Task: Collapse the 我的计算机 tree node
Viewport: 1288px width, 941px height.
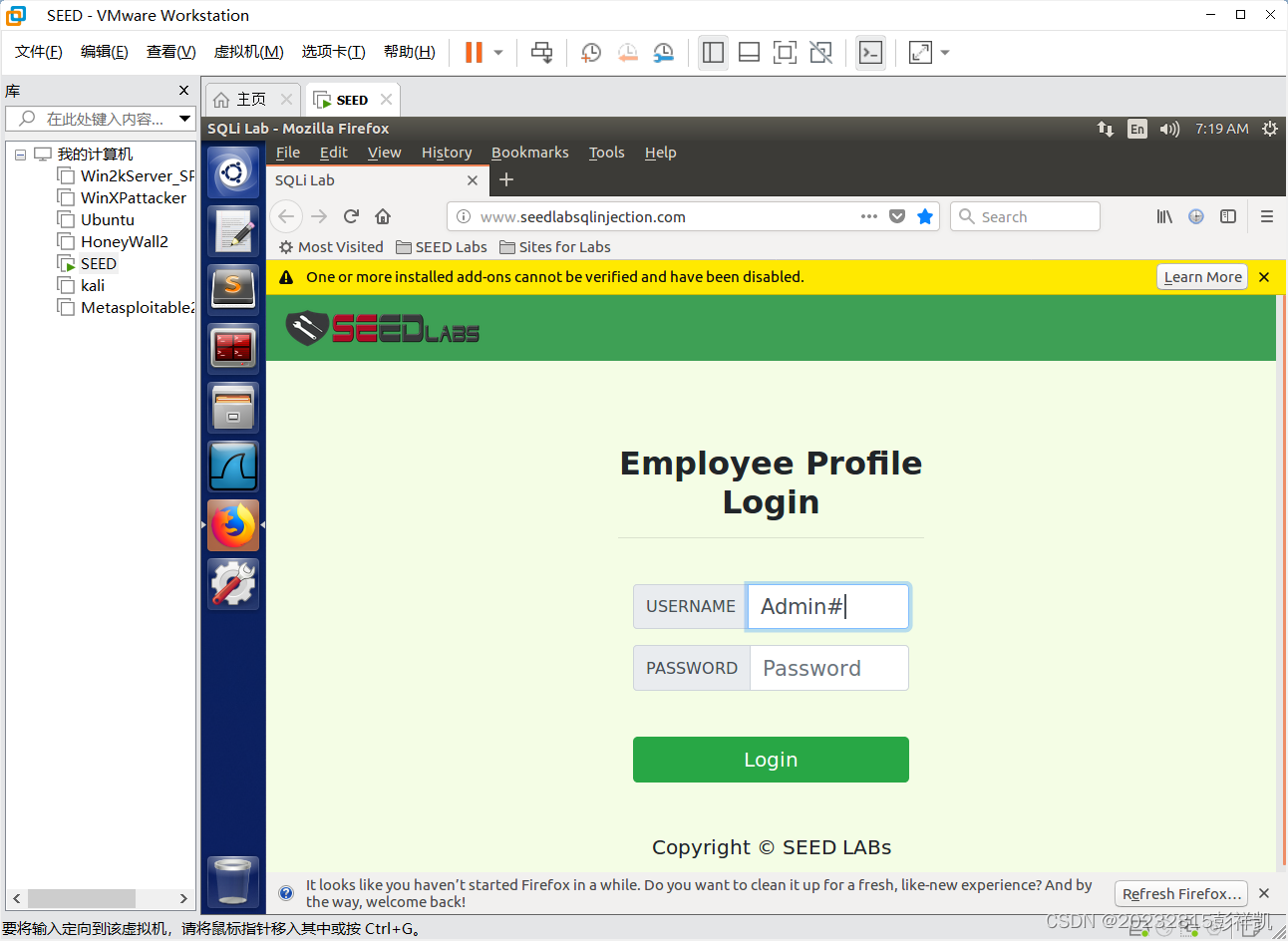Action: [x=20, y=155]
